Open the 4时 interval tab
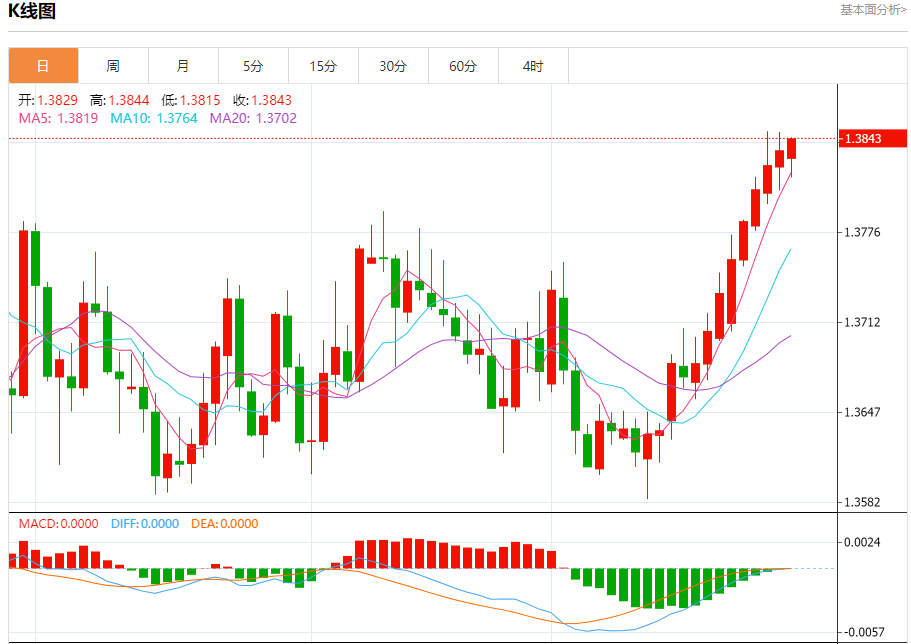Screen dimensions: 911x644 tap(533, 66)
